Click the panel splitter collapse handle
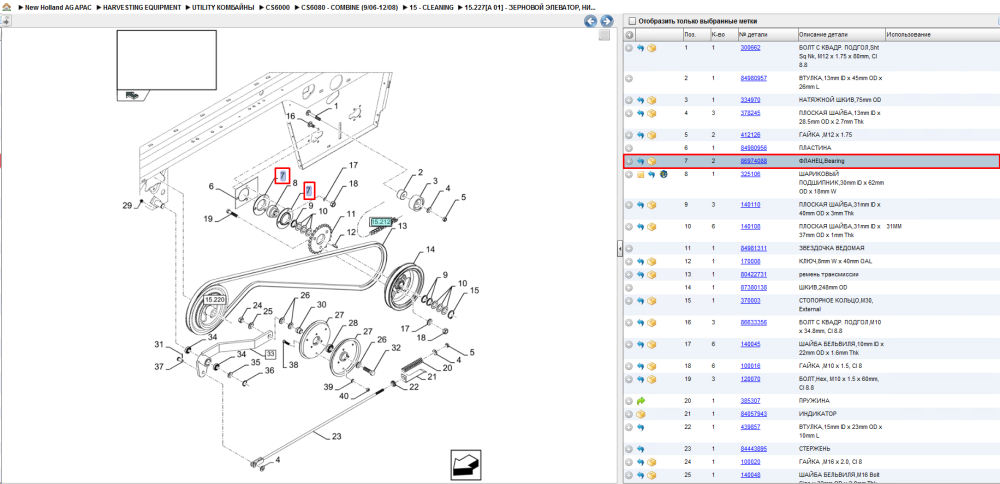 coord(619,250)
